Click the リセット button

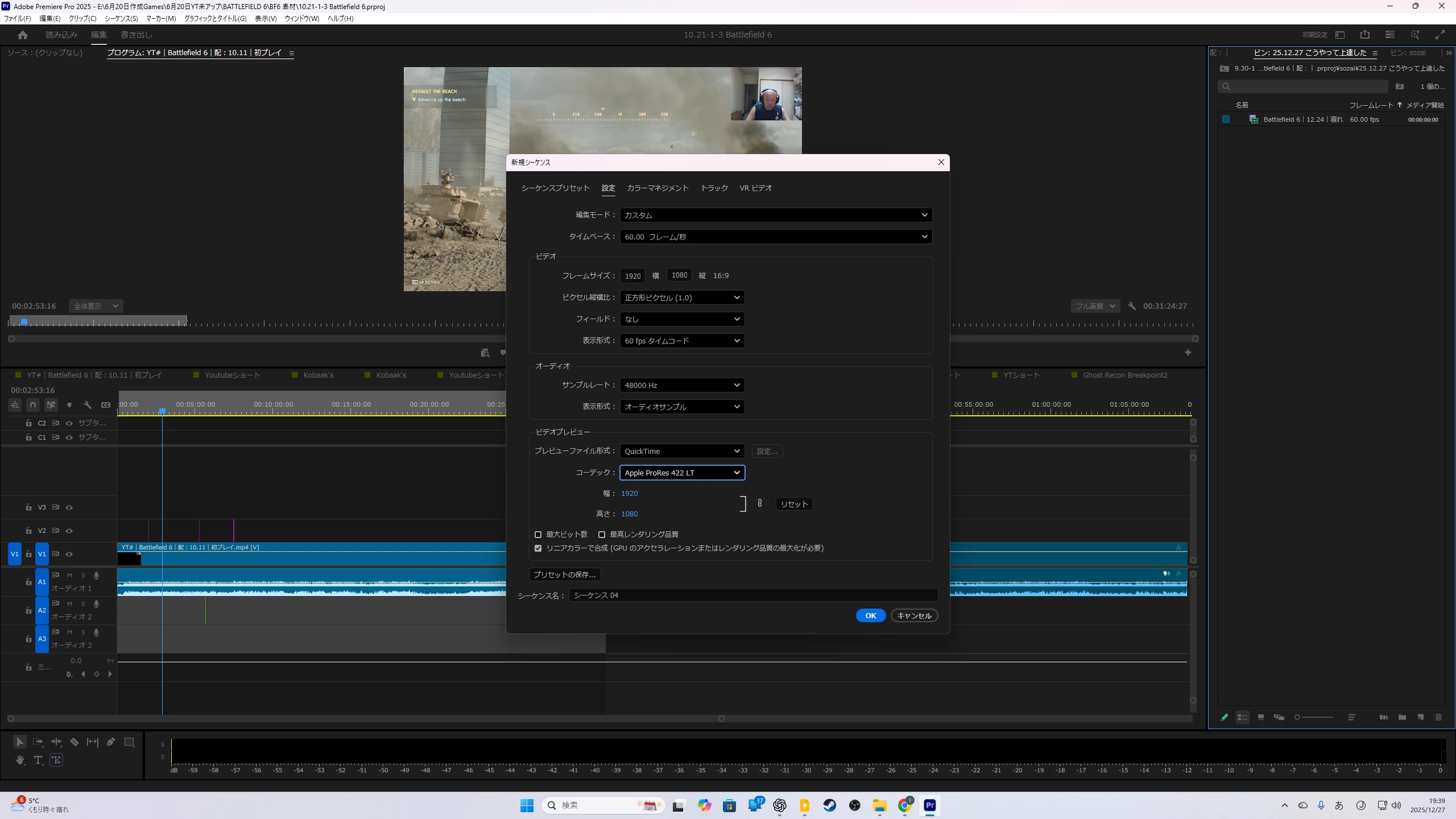[x=794, y=504]
